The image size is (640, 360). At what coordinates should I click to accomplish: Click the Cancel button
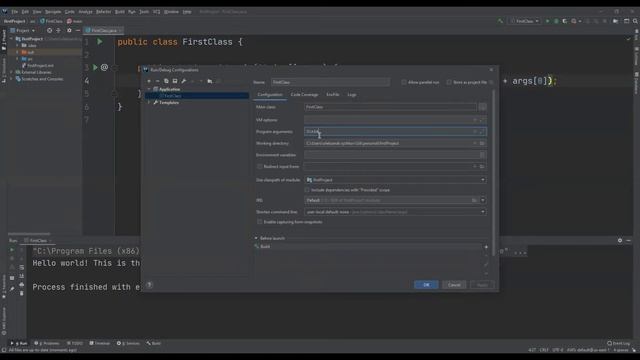tap(454, 285)
